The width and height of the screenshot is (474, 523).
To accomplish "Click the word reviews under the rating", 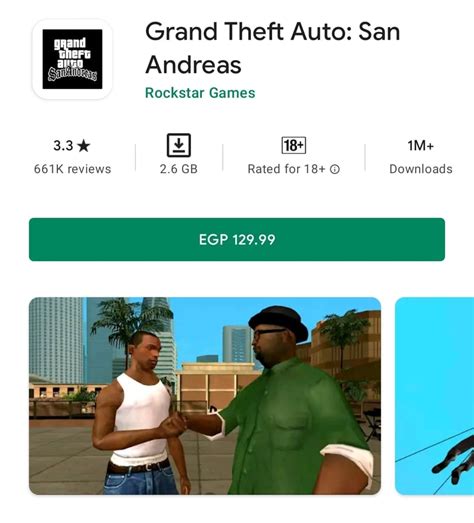I will (88, 169).
